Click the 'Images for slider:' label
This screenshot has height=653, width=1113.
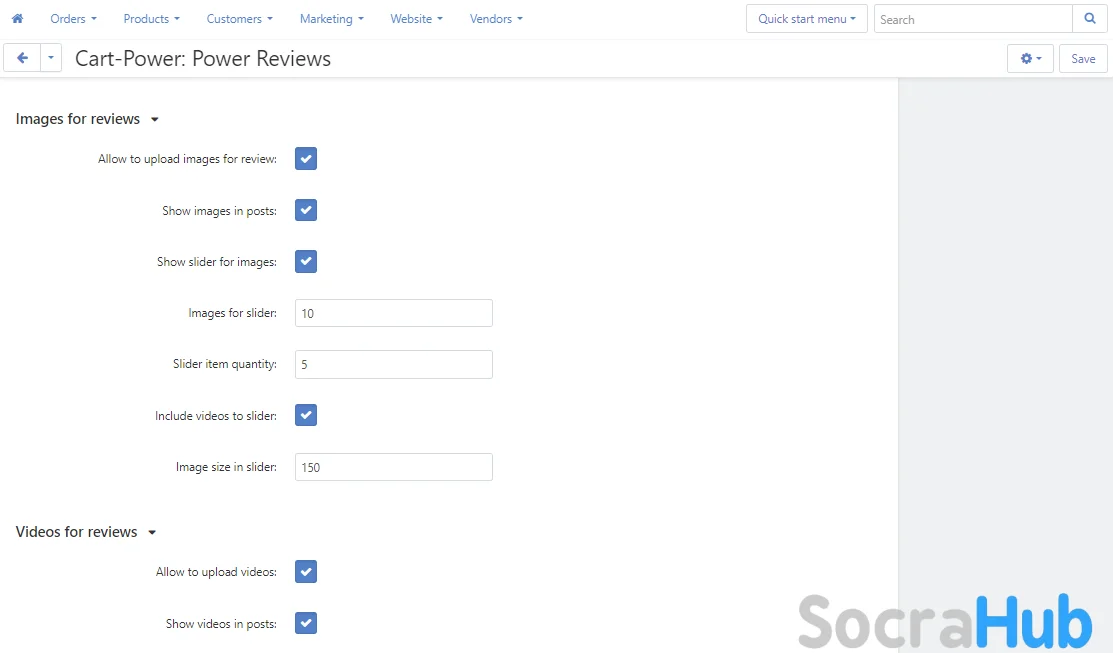pos(232,313)
